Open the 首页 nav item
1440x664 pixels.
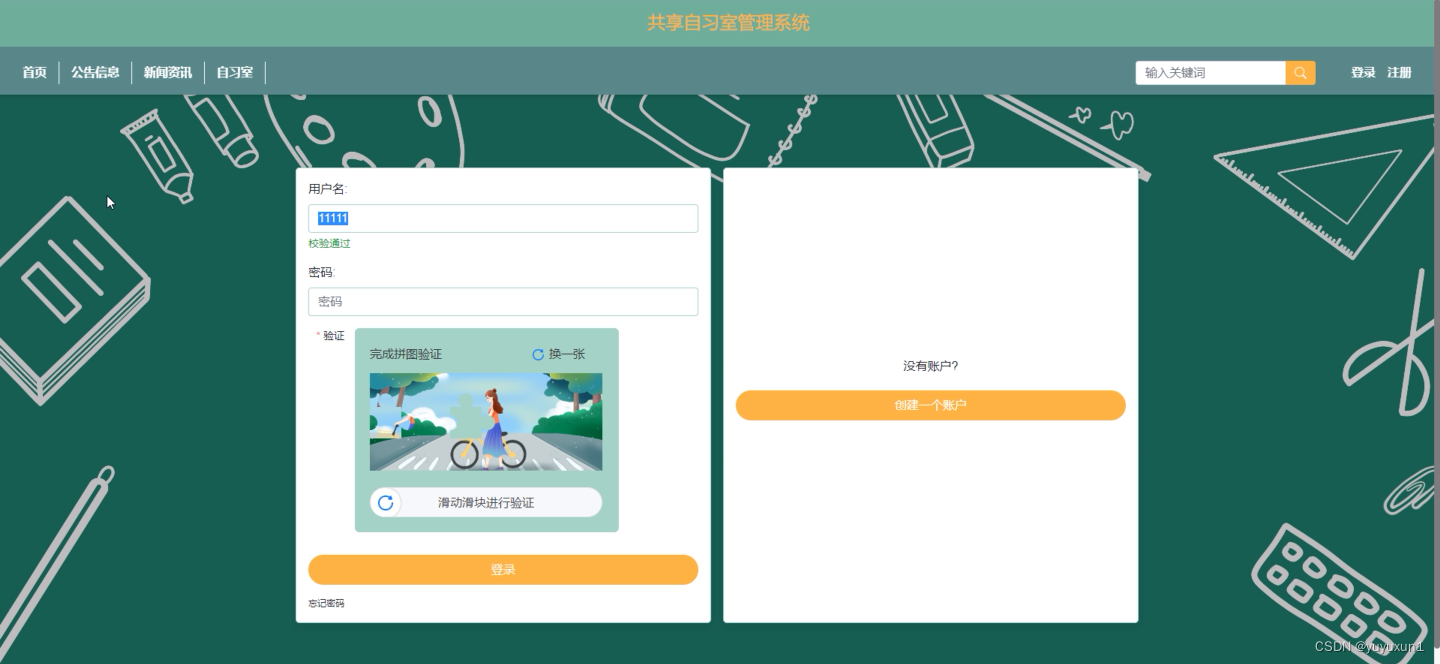35,72
